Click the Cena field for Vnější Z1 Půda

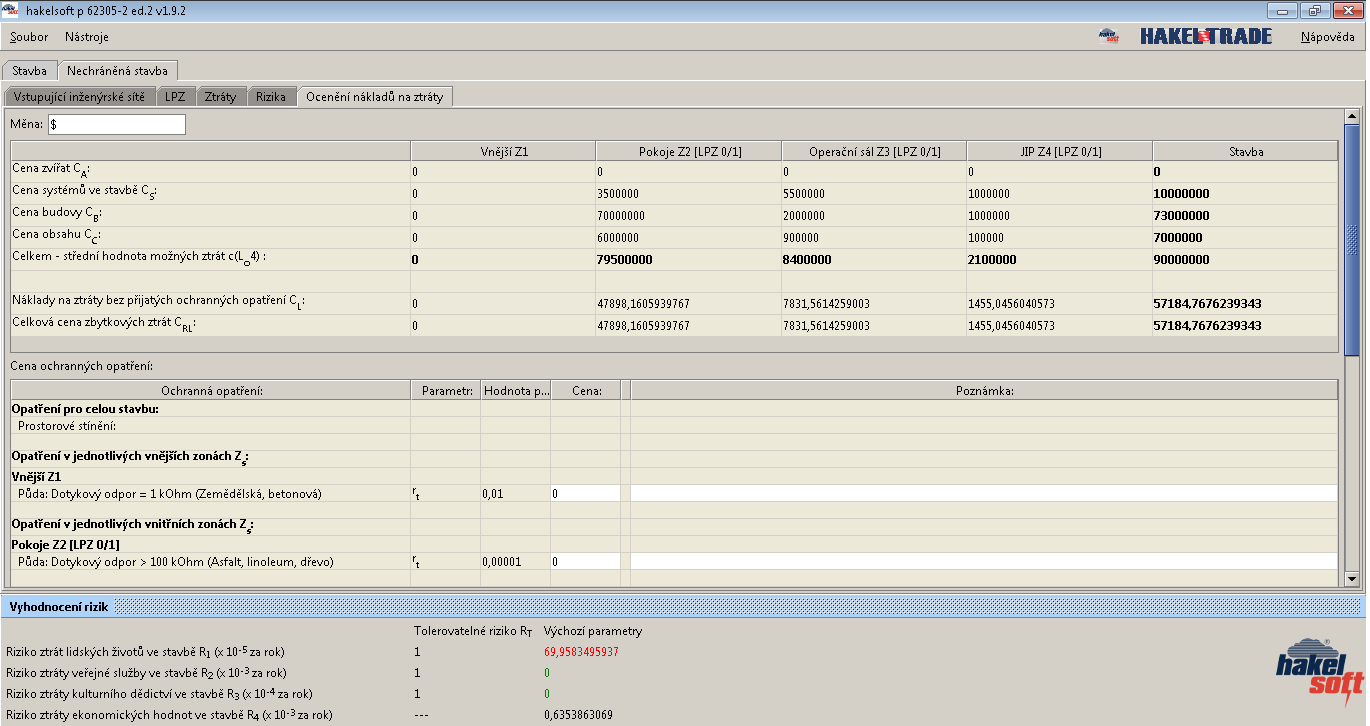[585, 493]
